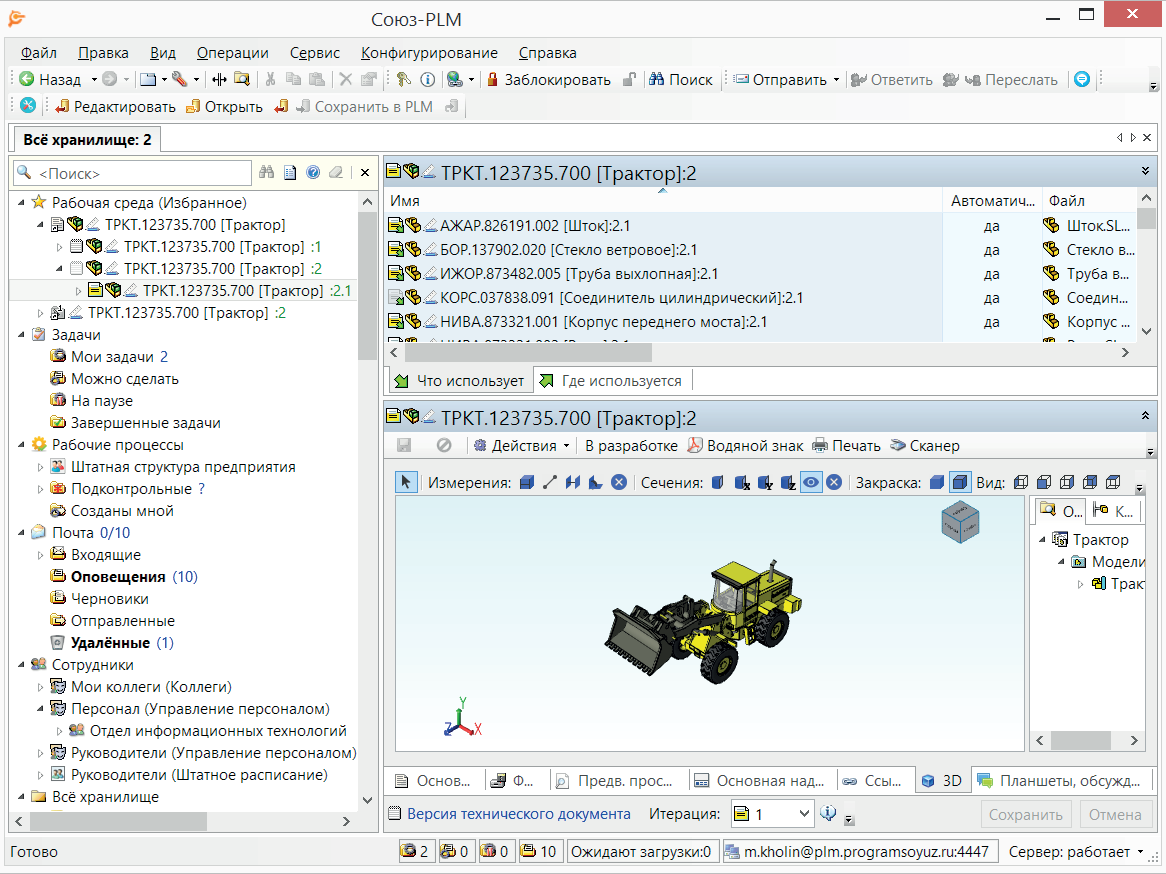Expand the Входящие mail folder
The image size is (1166, 874).
41,555
